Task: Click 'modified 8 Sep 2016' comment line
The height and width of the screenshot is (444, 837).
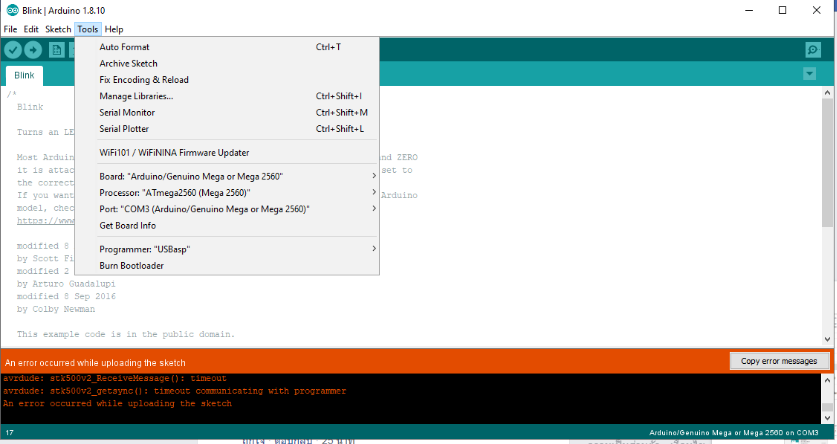Action: click(66, 296)
